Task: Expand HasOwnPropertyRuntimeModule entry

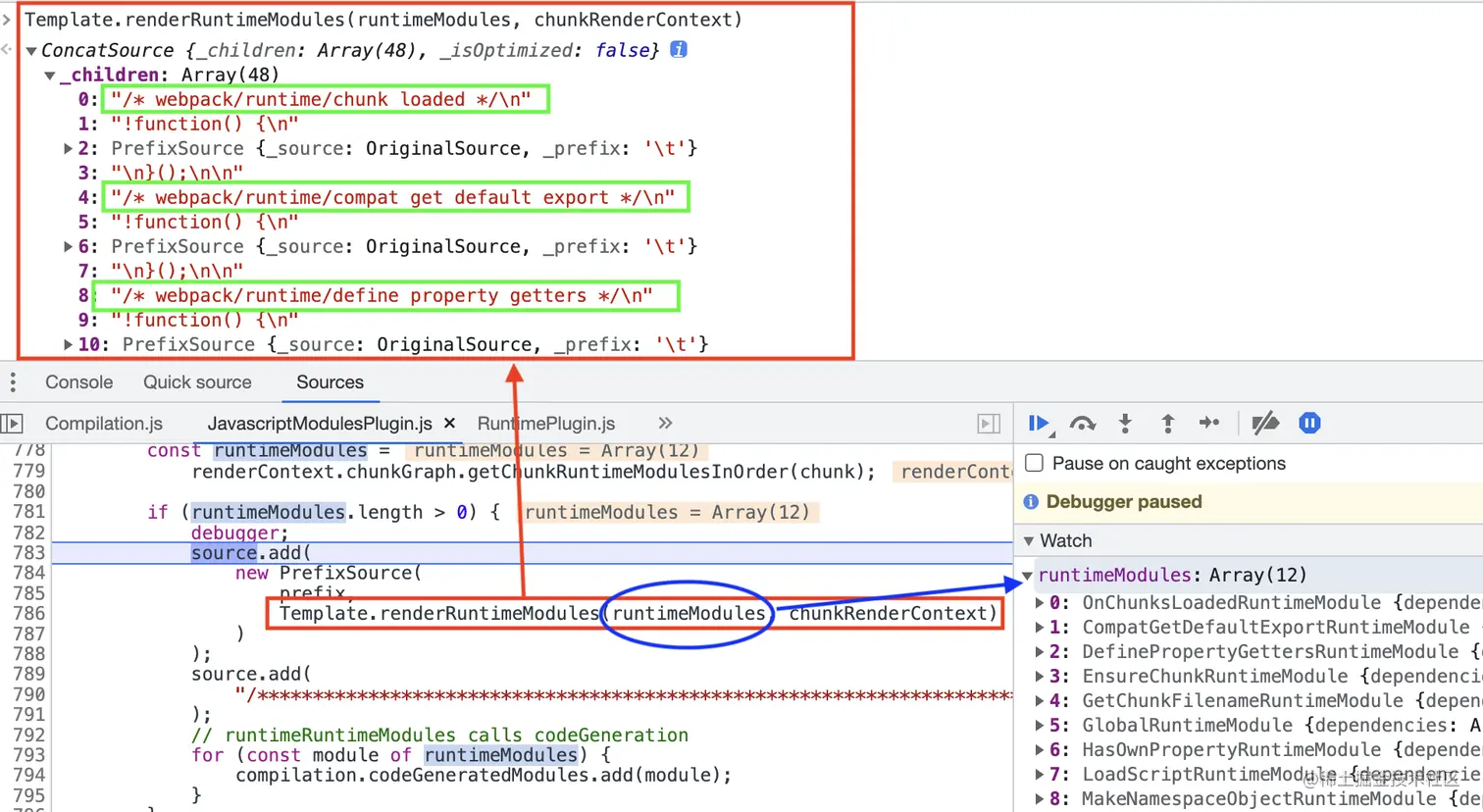Action: 1040,750
